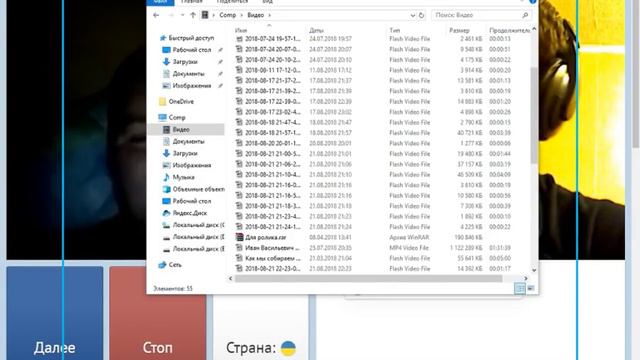Viewport: 640px width, 360px height.
Task: Click the vertical scrollbar thumb in file list
Action: (534, 116)
